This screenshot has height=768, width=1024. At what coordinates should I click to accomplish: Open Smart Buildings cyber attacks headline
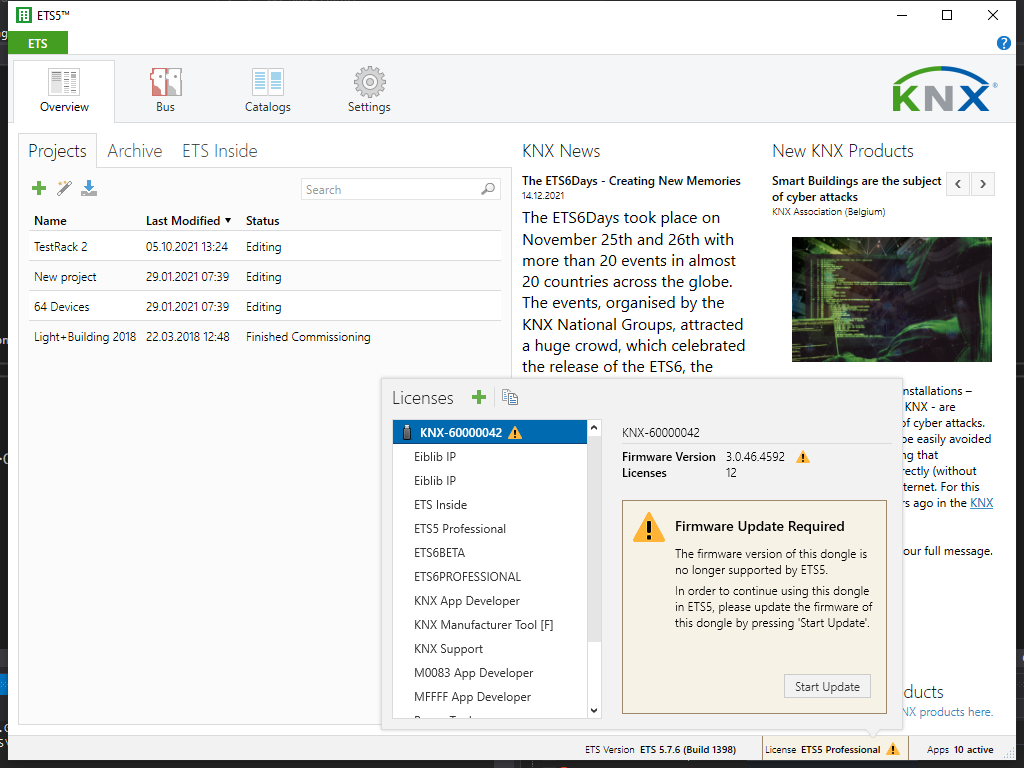click(856, 189)
